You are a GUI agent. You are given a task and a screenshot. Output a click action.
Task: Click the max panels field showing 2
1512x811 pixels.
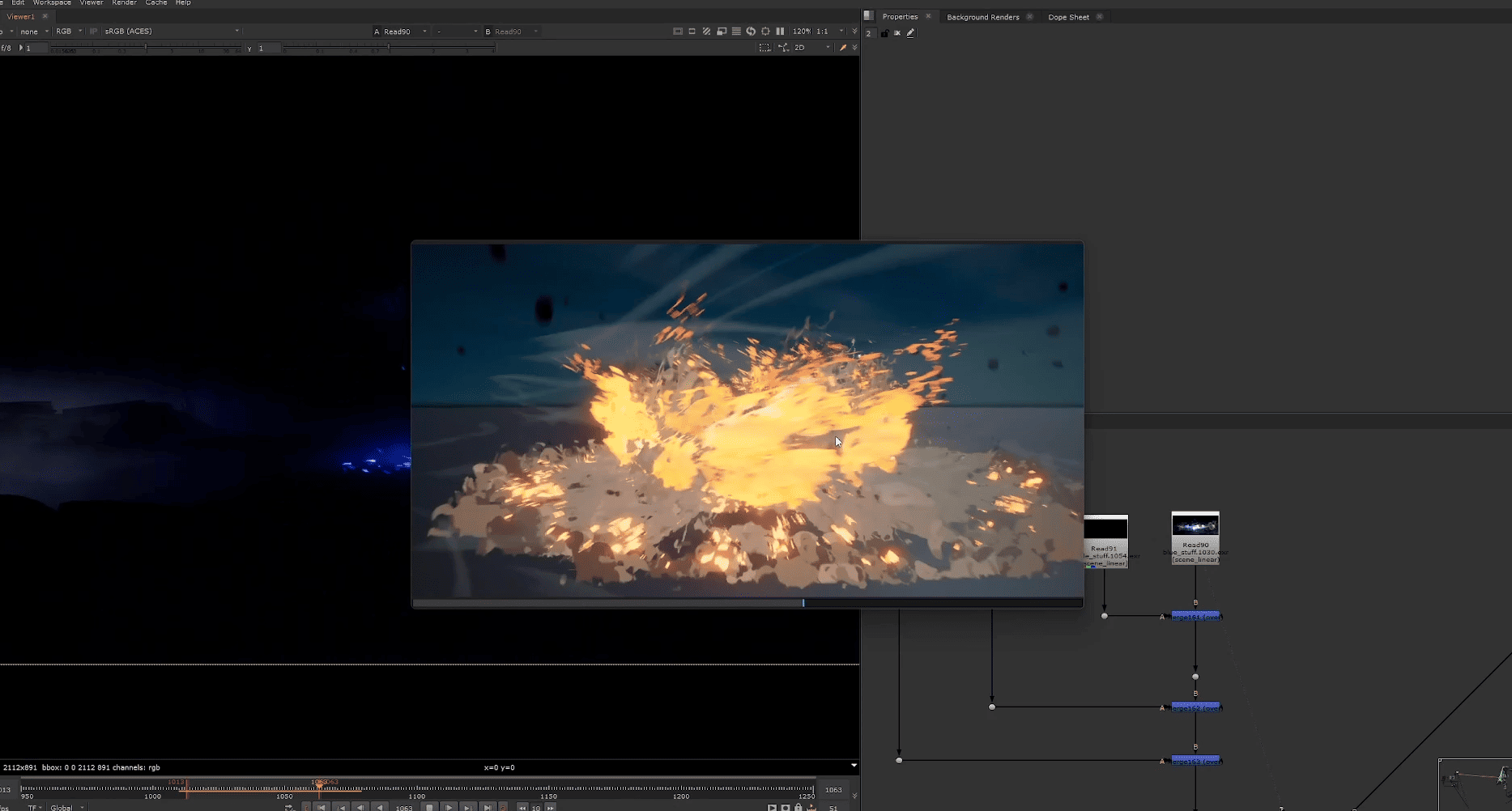point(869,33)
